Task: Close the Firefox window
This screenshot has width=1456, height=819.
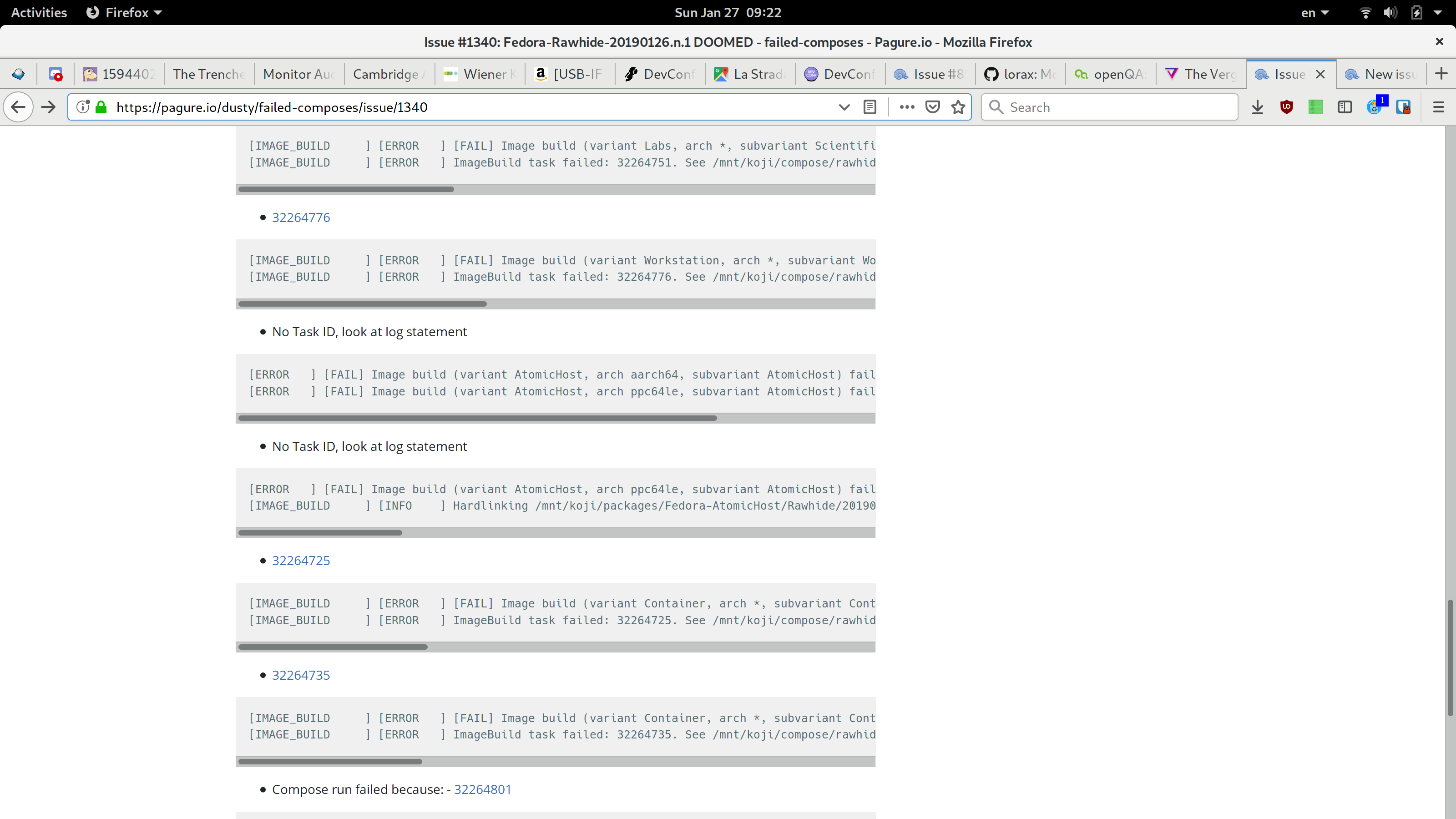Action: point(1439,42)
